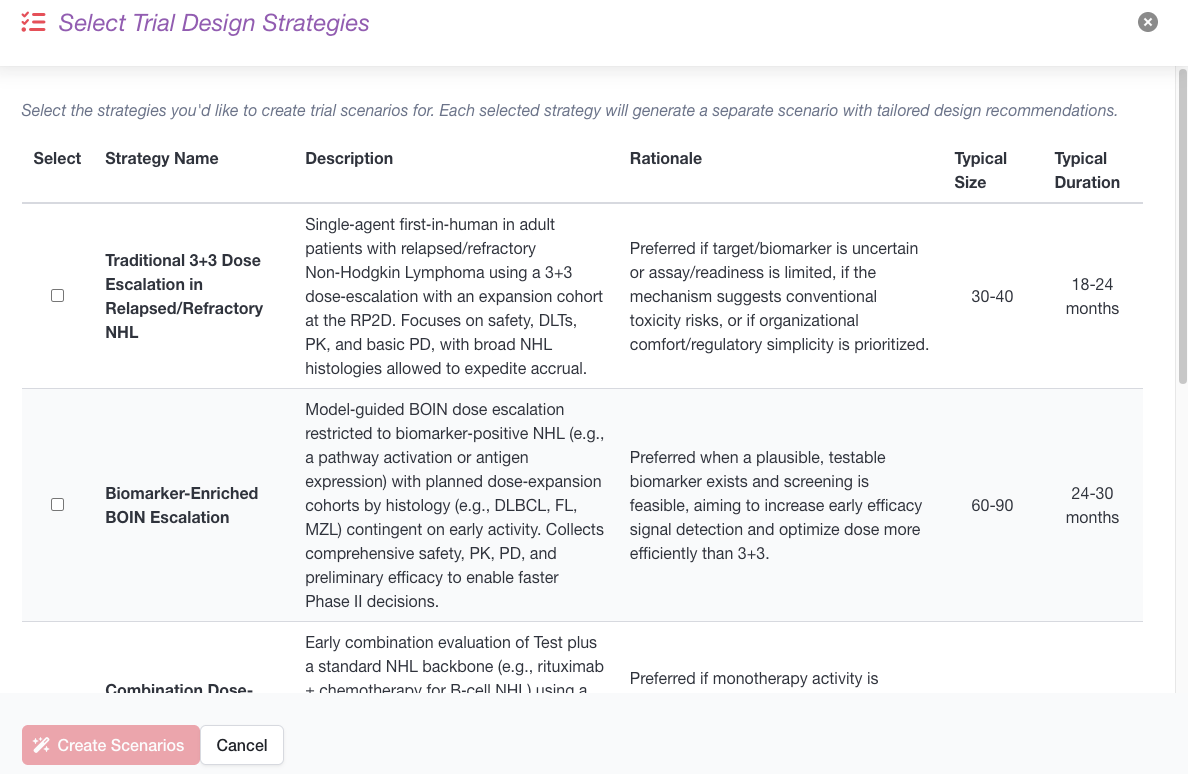Click the vertical scrollbar of the strategies list
The width and height of the screenshot is (1188, 774).
coord(1182,230)
